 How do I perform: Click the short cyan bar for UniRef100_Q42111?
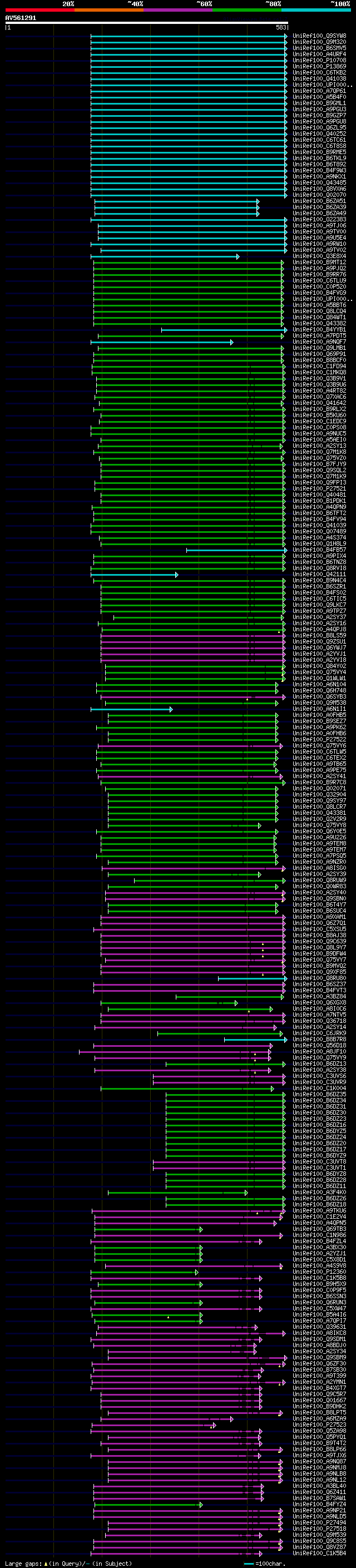coord(135,575)
